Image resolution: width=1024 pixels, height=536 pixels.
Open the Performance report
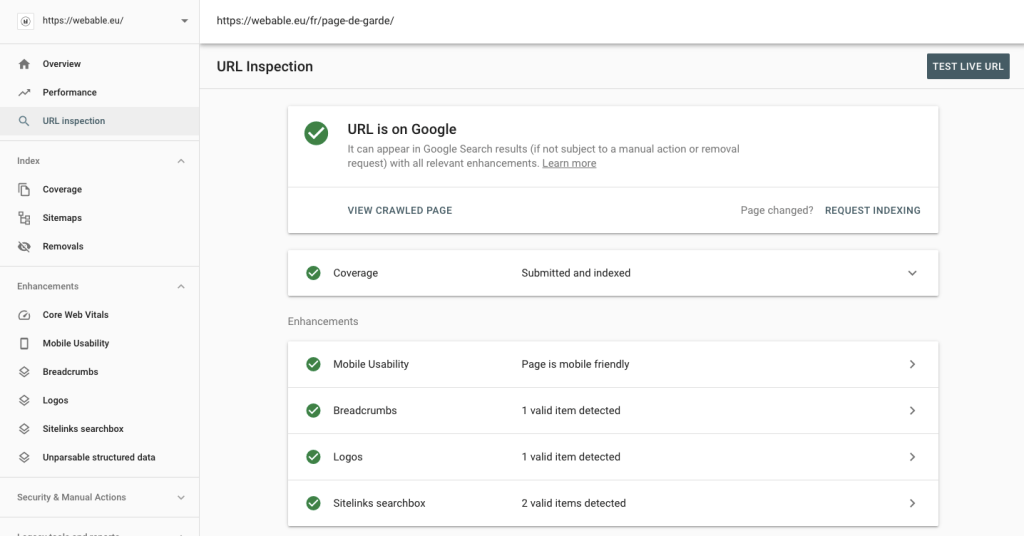100,93
